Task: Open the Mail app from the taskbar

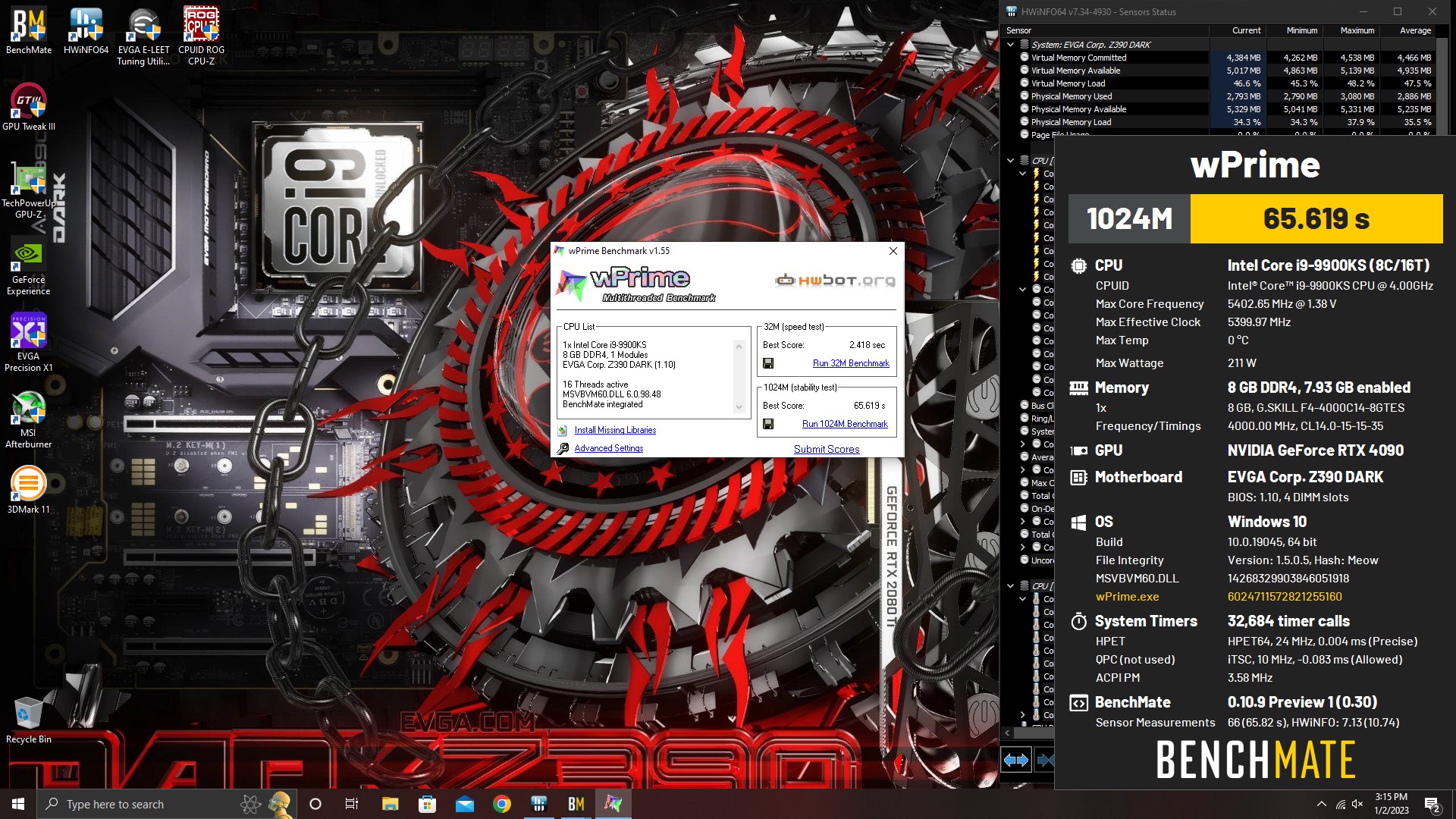Action: tap(464, 804)
